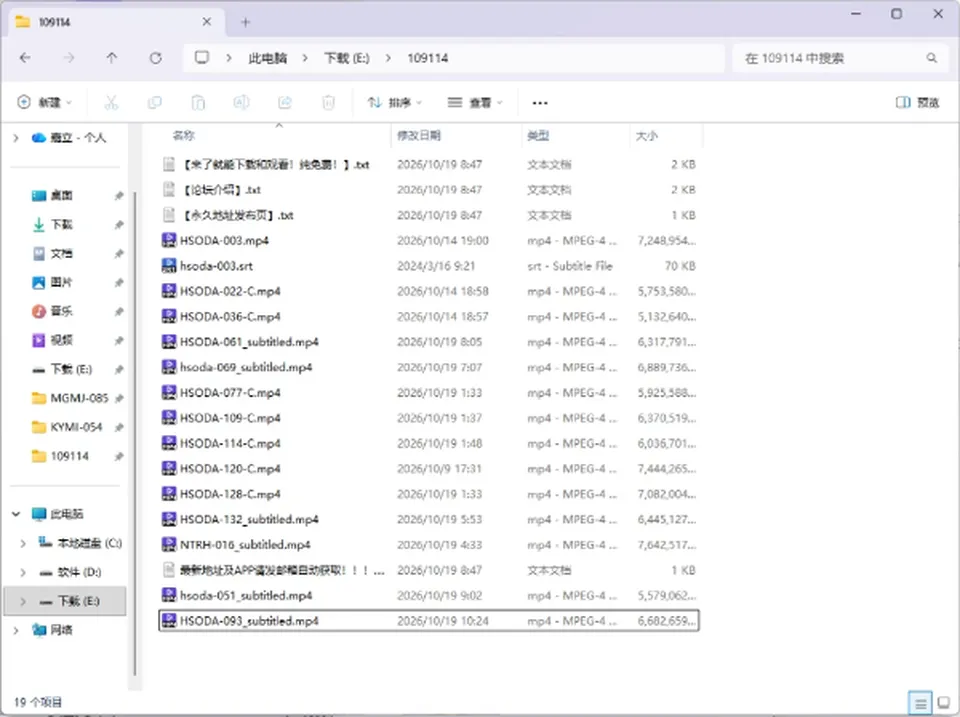Open a new tab with plus button
The image size is (960, 717).
click(246, 23)
